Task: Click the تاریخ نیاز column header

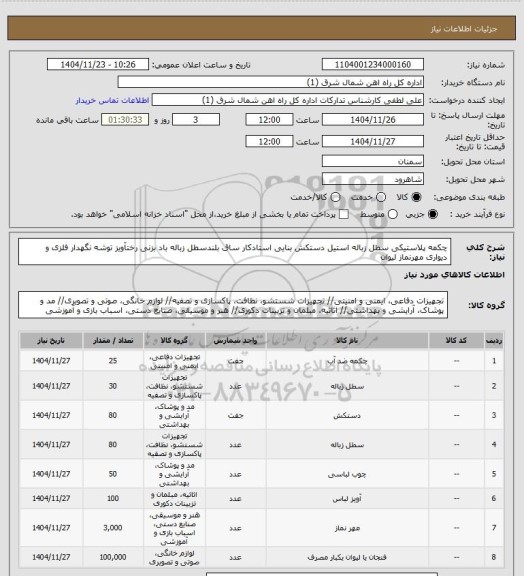Action: point(51,341)
